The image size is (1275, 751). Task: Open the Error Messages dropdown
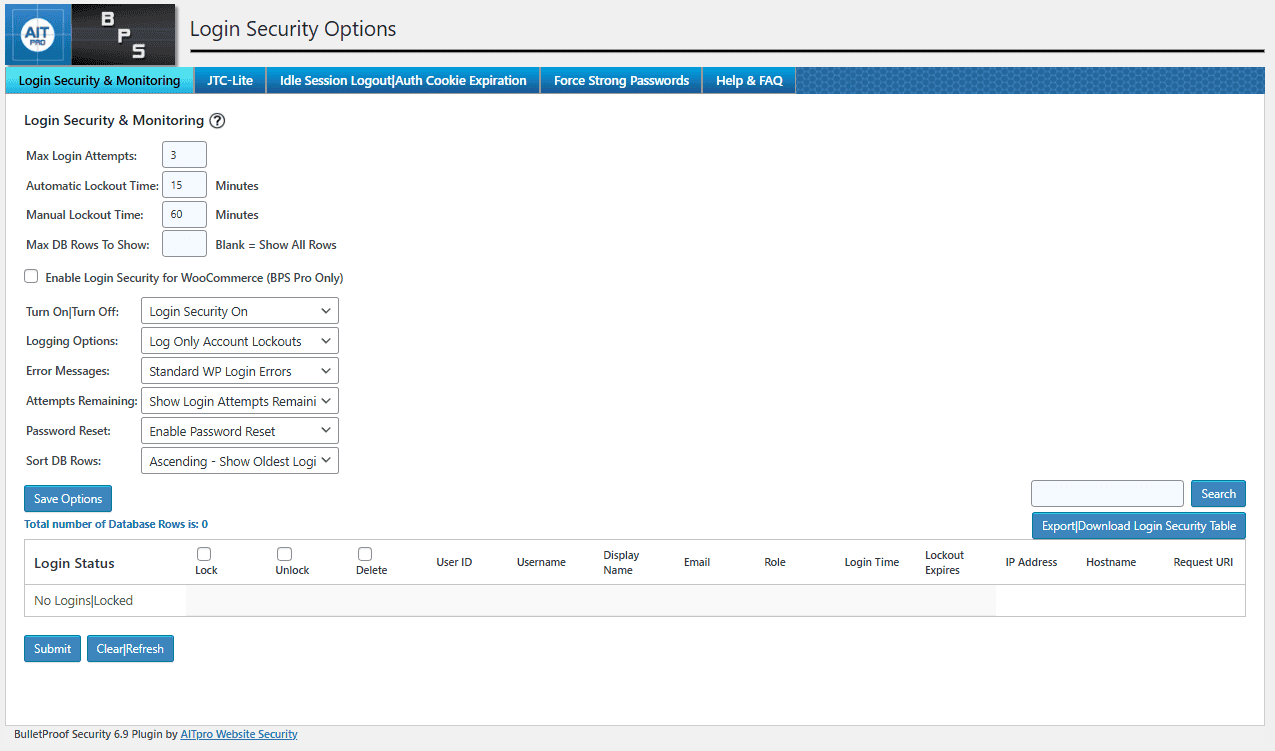pyautogui.click(x=240, y=371)
